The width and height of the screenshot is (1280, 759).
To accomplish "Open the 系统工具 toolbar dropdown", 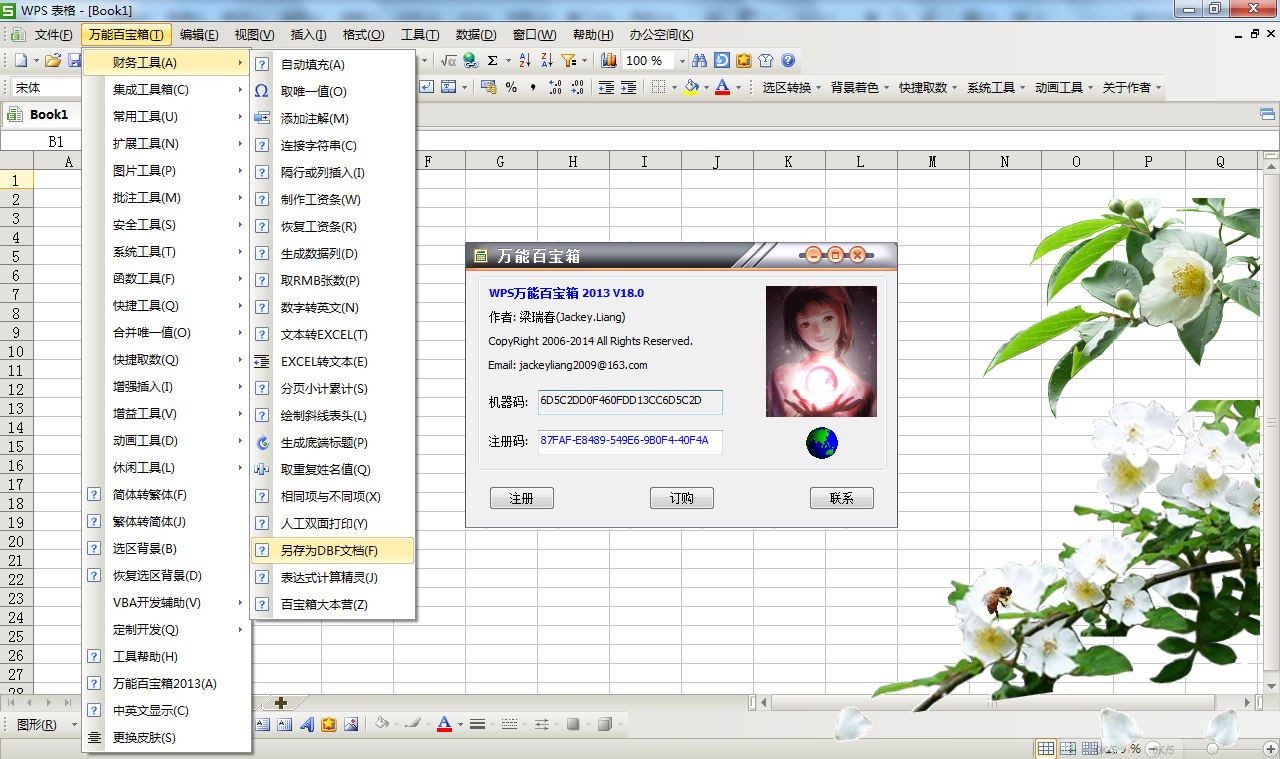I will pos(996,88).
